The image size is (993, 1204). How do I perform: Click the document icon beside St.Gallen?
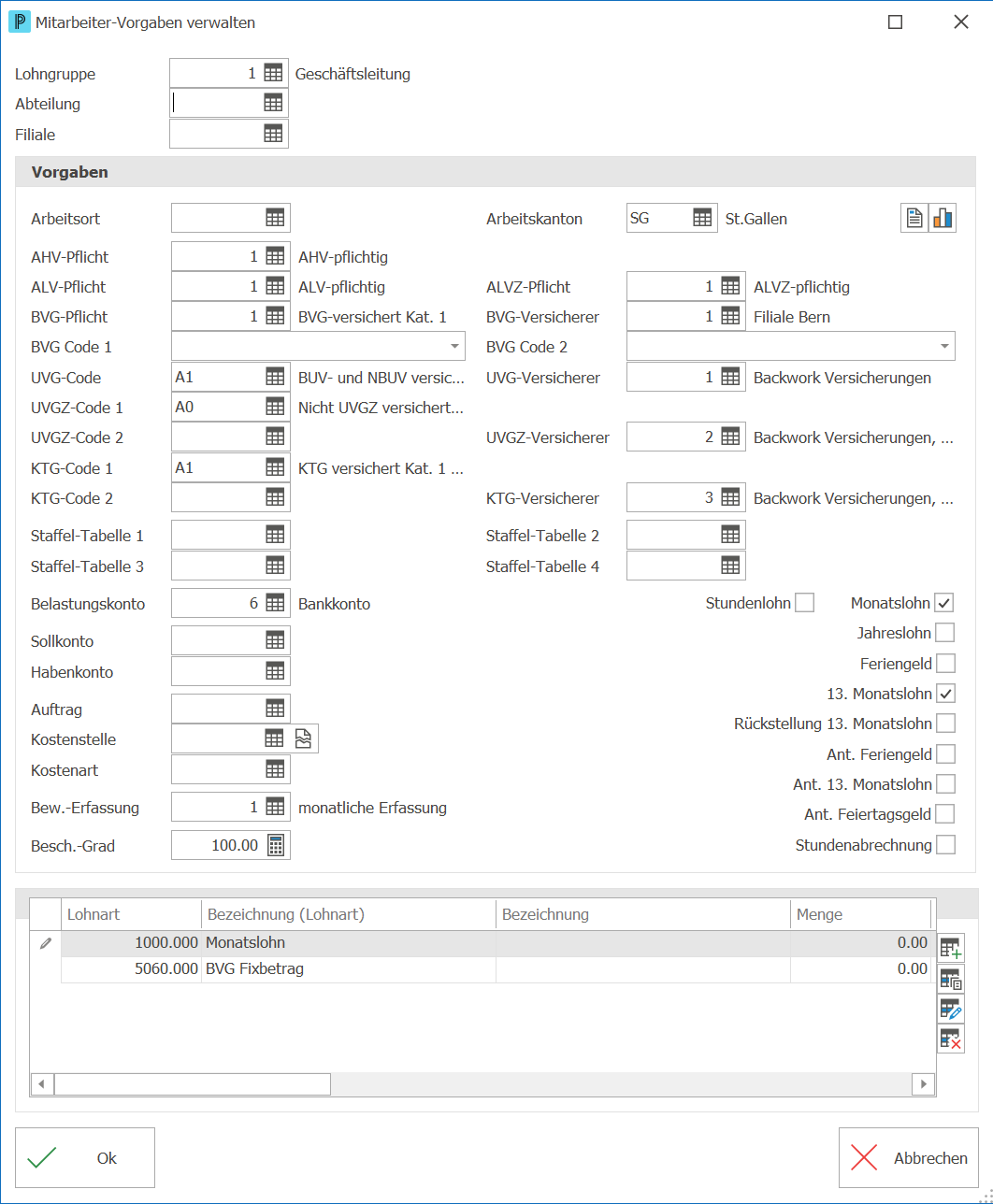914,218
